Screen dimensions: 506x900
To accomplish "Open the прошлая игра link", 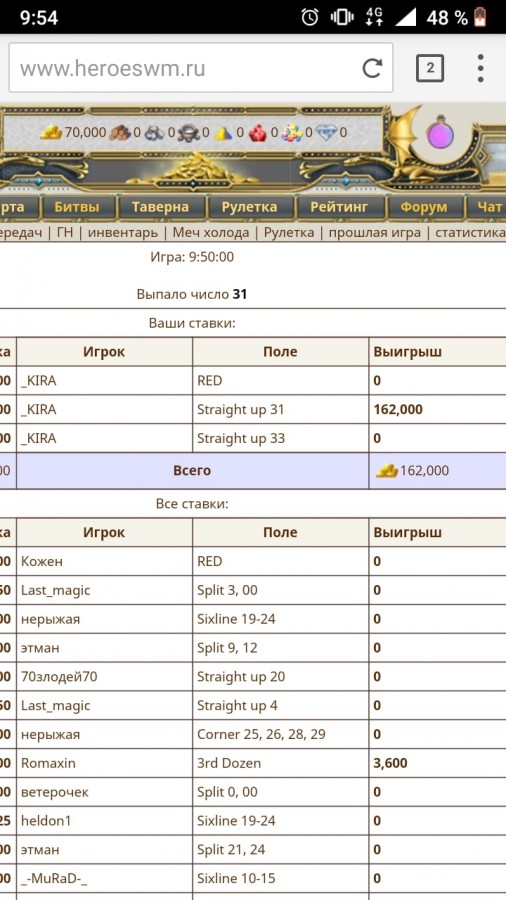I will (375, 232).
